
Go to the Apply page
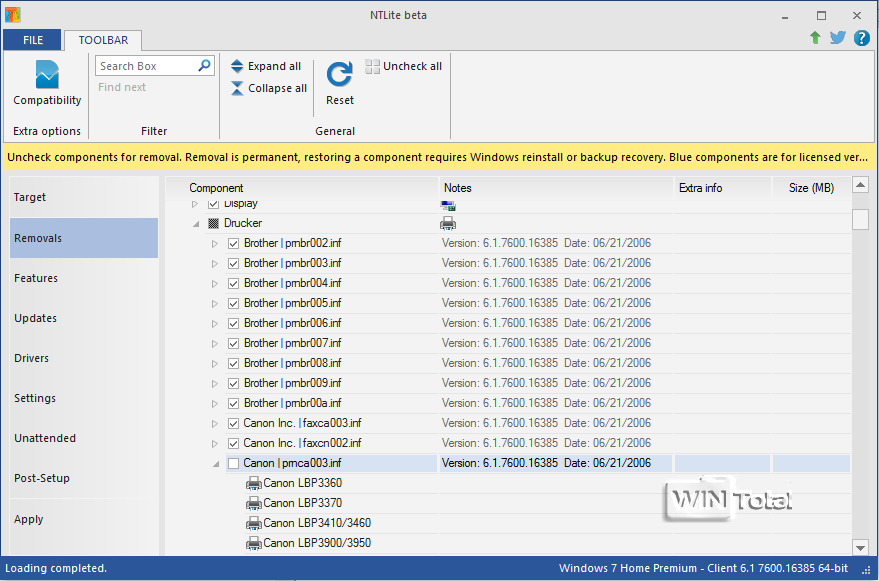29,519
